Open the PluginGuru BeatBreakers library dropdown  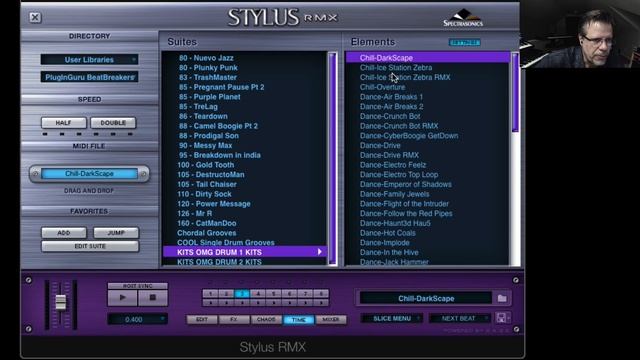pyautogui.click(x=89, y=77)
